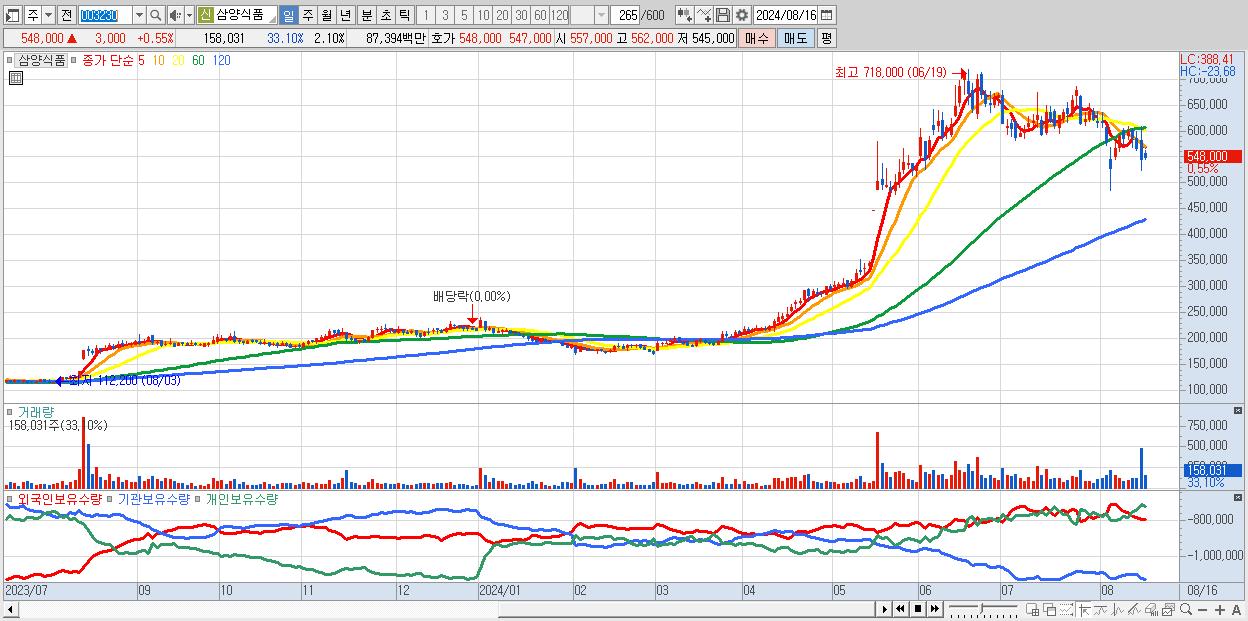Stop the chart replay
This screenshot has width=1248, height=621.
(918, 609)
